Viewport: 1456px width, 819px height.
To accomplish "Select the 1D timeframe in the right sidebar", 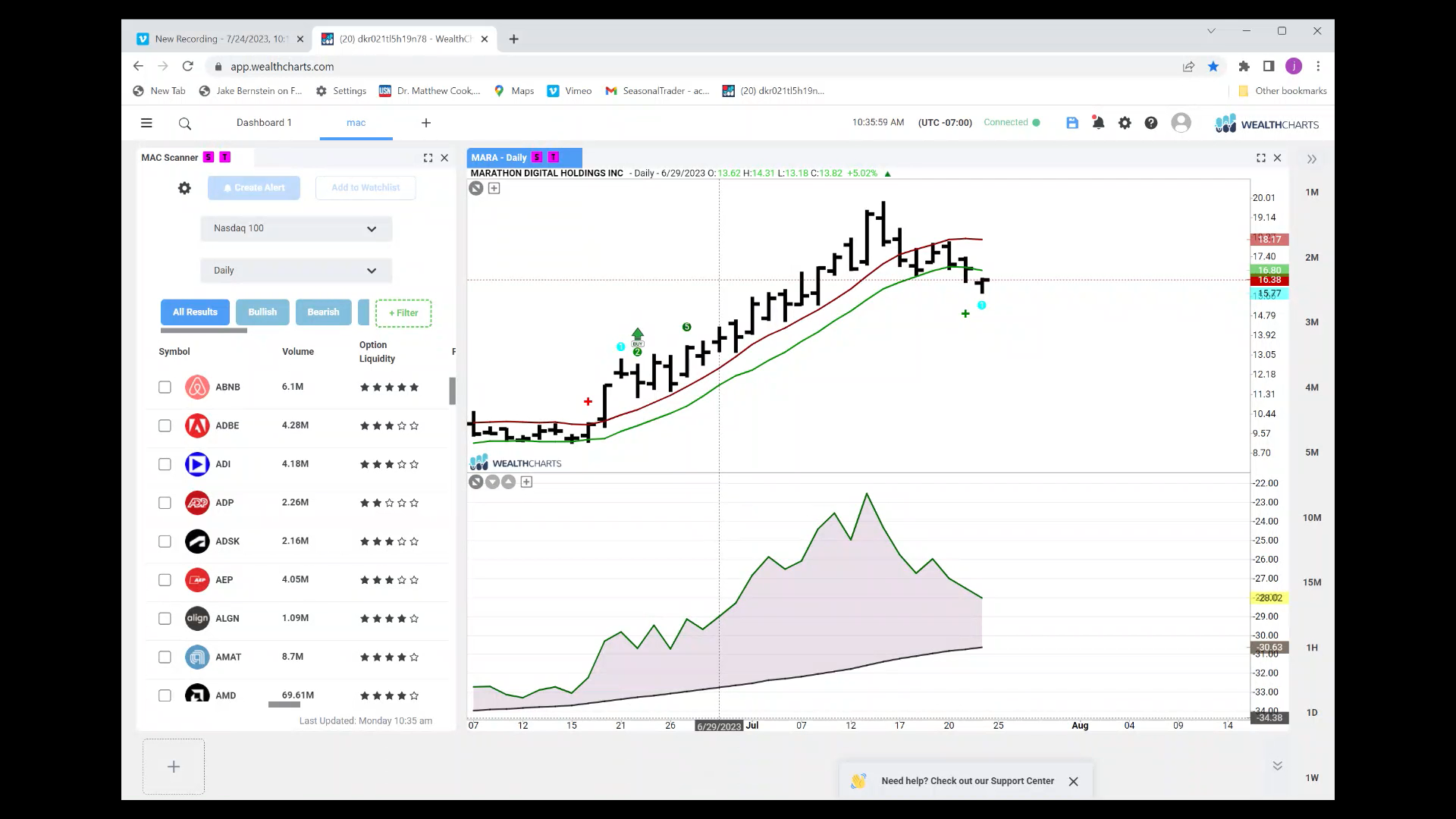I will pyautogui.click(x=1312, y=713).
